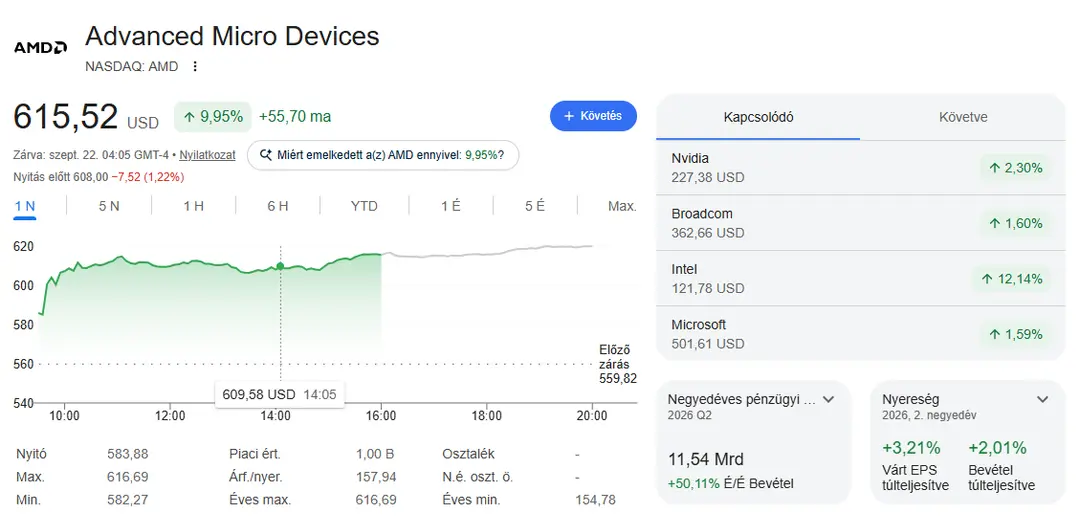
Task: Select the 6 H time range tab
Action: coord(278,205)
